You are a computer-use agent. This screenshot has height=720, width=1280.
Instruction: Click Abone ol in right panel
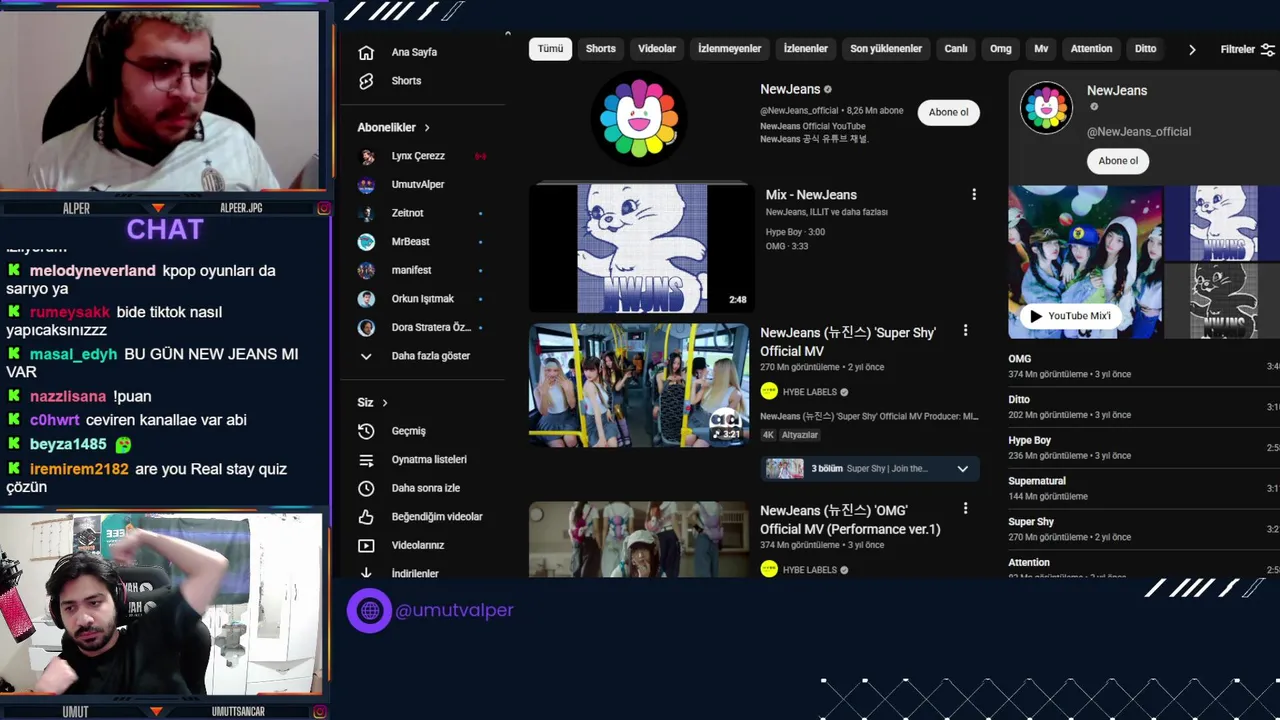pyautogui.click(x=1118, y=161)
